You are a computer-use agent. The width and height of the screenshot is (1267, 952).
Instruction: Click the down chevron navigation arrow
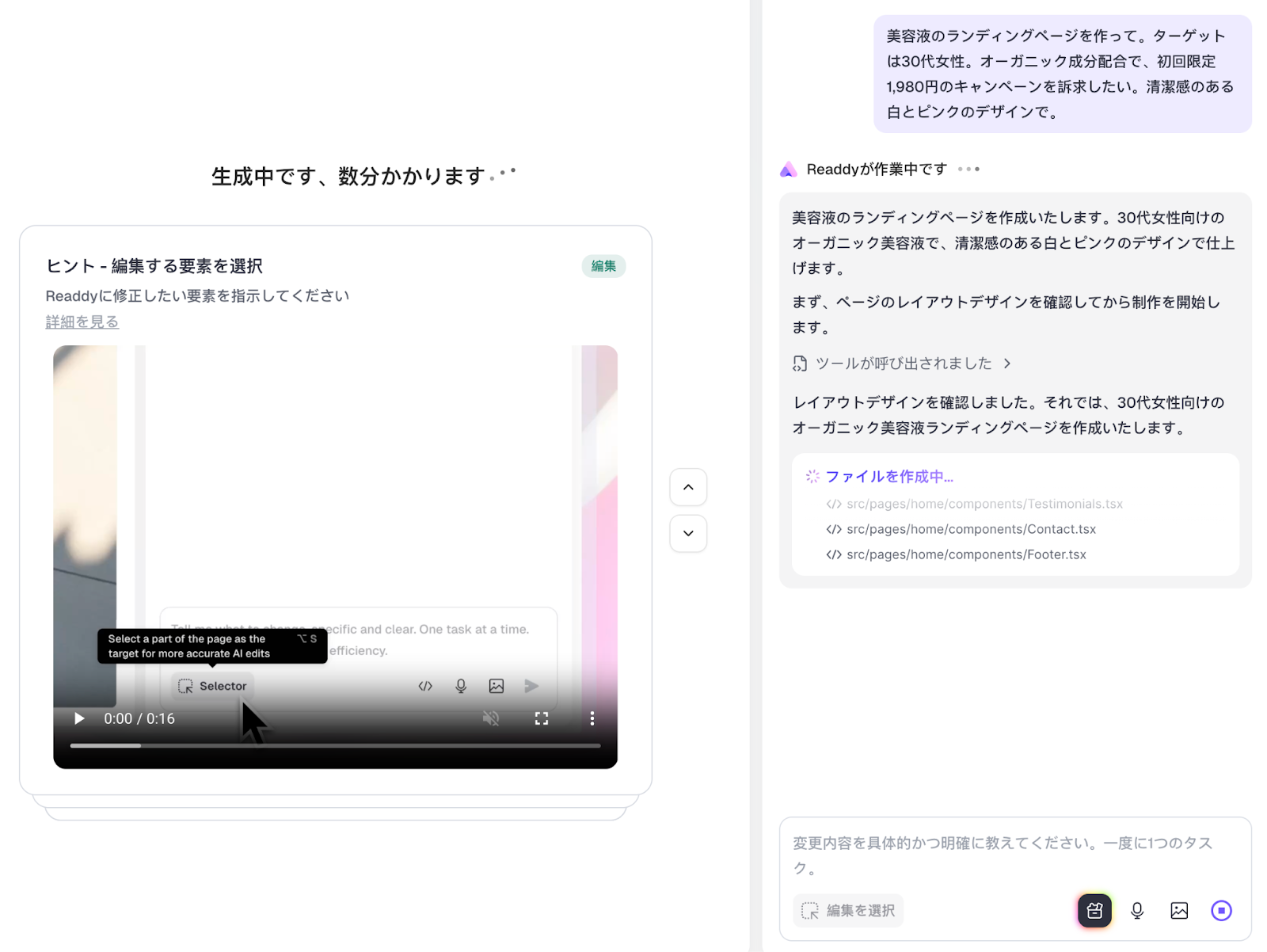click(x=687, y=534)
